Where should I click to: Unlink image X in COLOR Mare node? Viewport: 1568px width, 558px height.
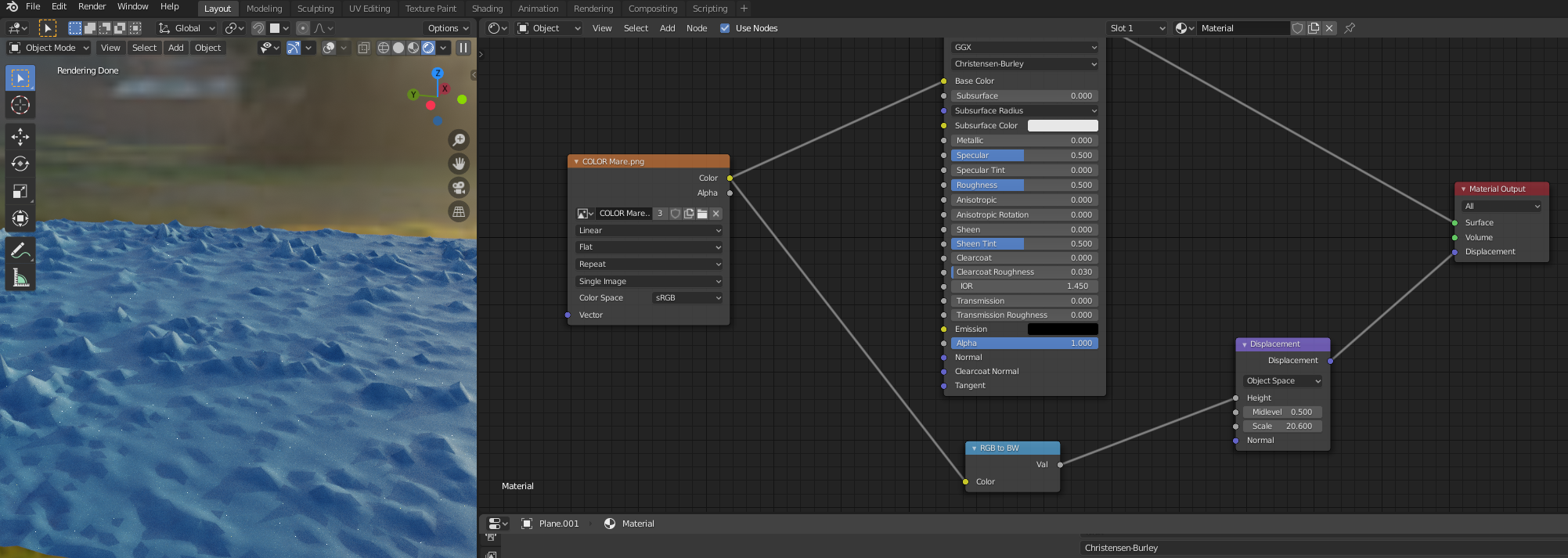coord(716,214)
